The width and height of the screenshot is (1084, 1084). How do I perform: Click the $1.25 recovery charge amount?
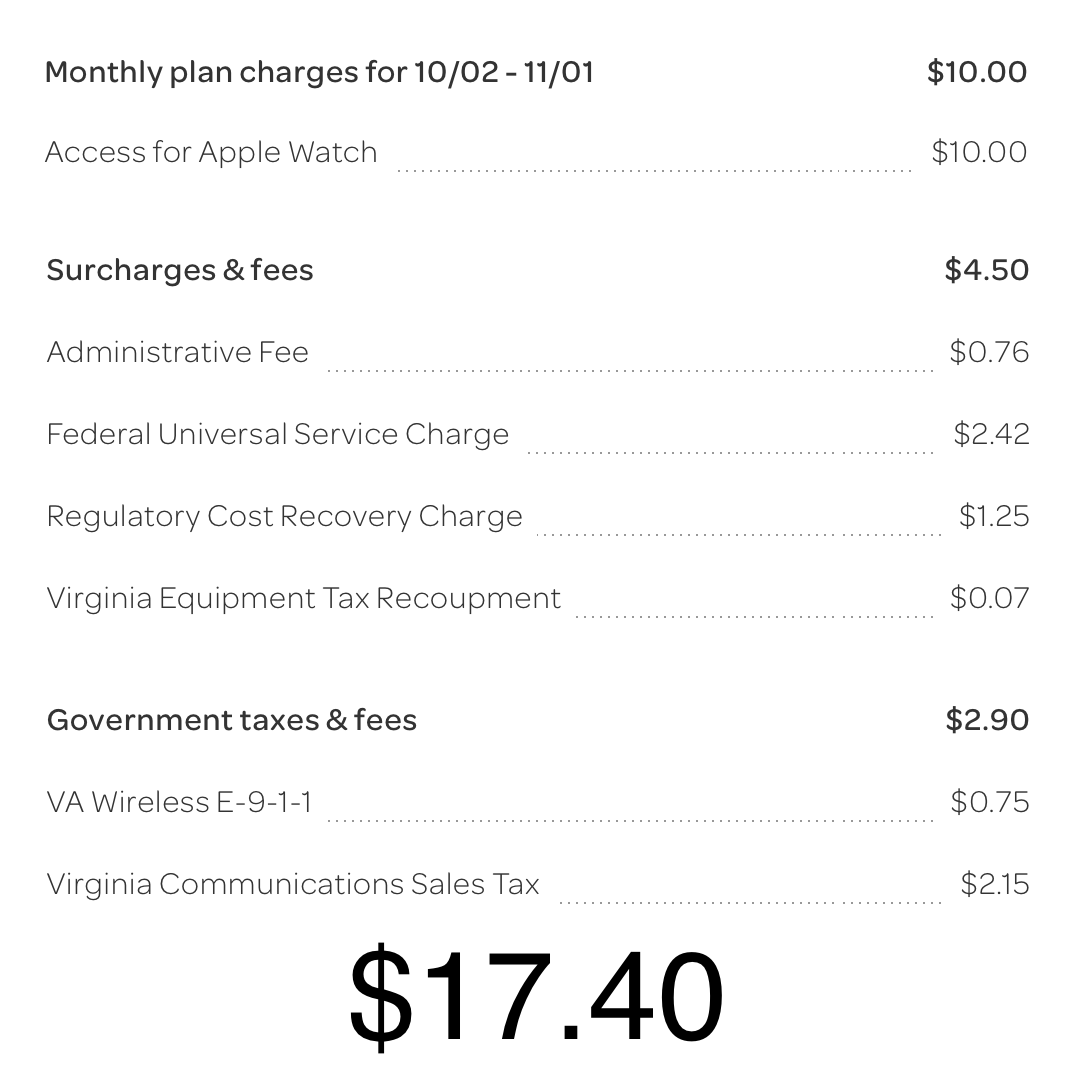tap(994, 516)
